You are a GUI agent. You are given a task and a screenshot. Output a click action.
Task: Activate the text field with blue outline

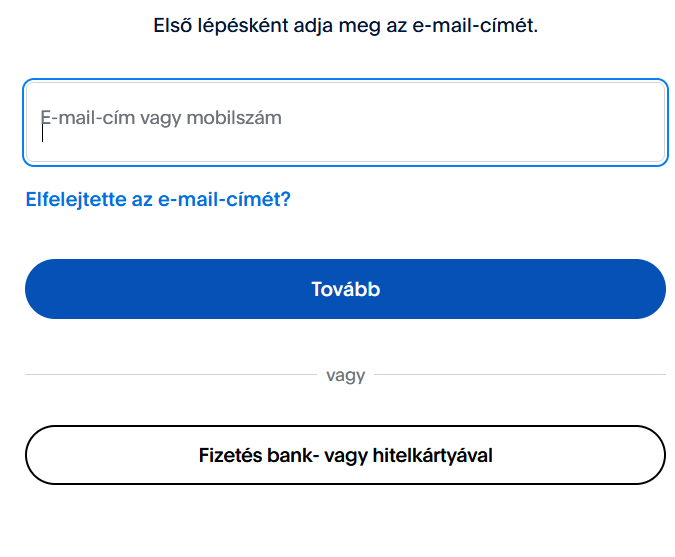point(345,122)
